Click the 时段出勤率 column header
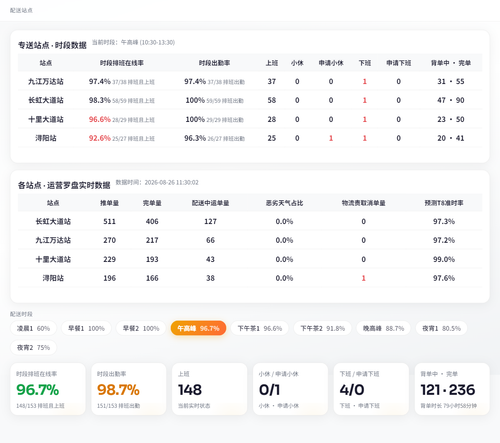Viewport: 500px width, 443px height. coord(214,63)
